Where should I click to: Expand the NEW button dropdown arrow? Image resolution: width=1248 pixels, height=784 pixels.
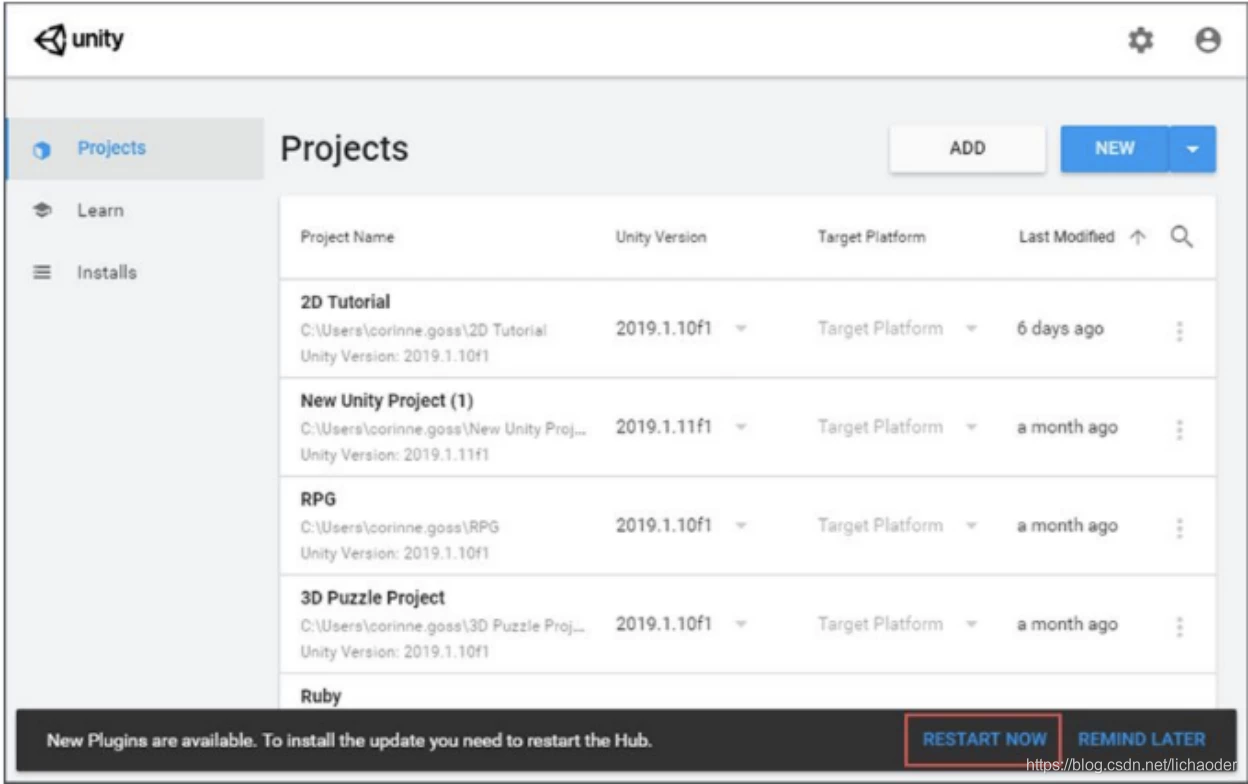(x=1192, y=149)
